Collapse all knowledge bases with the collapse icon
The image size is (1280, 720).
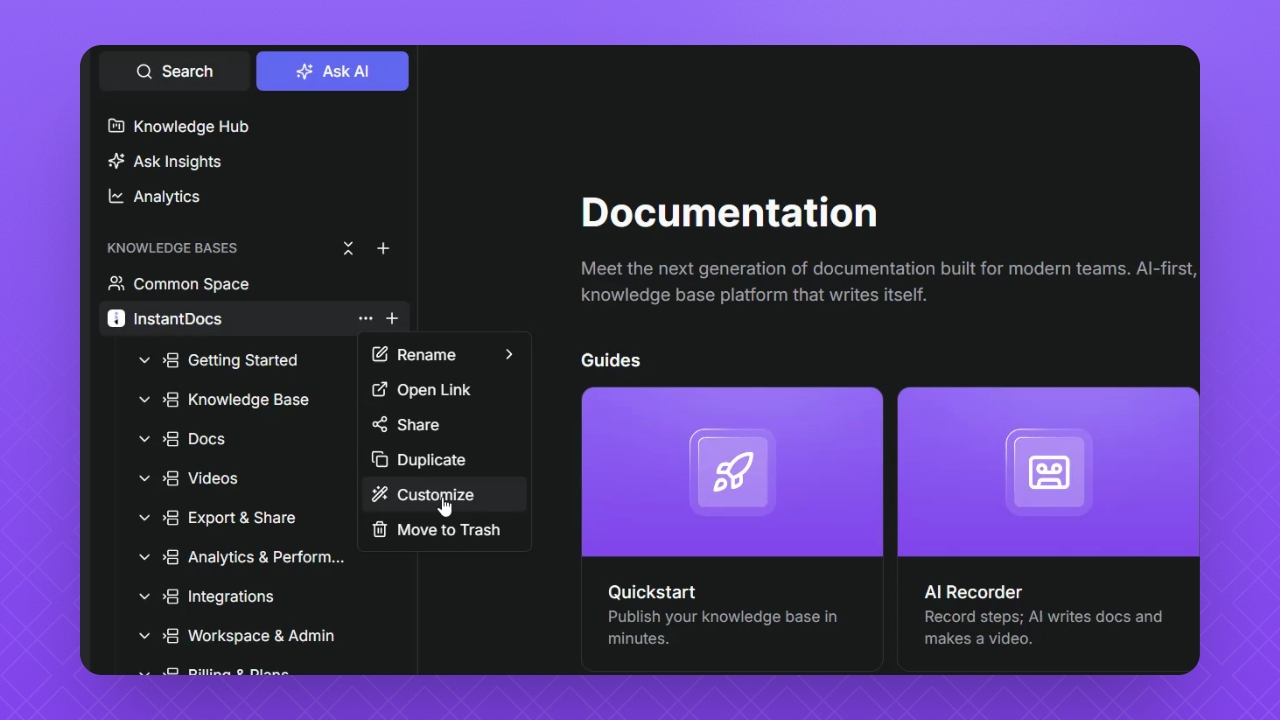[x=348, y=248]
